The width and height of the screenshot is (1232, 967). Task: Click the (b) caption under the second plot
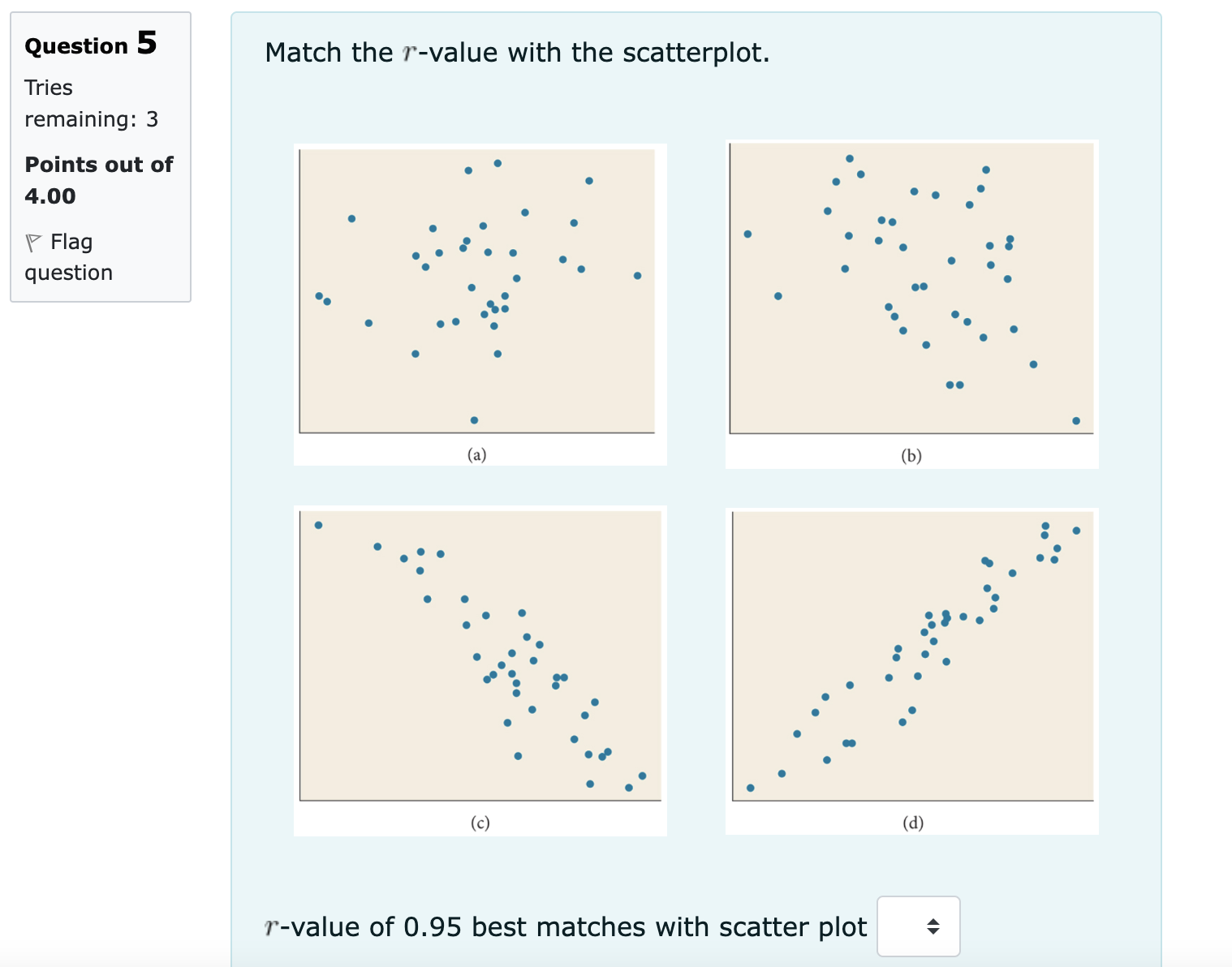click(x=911, y=455)
